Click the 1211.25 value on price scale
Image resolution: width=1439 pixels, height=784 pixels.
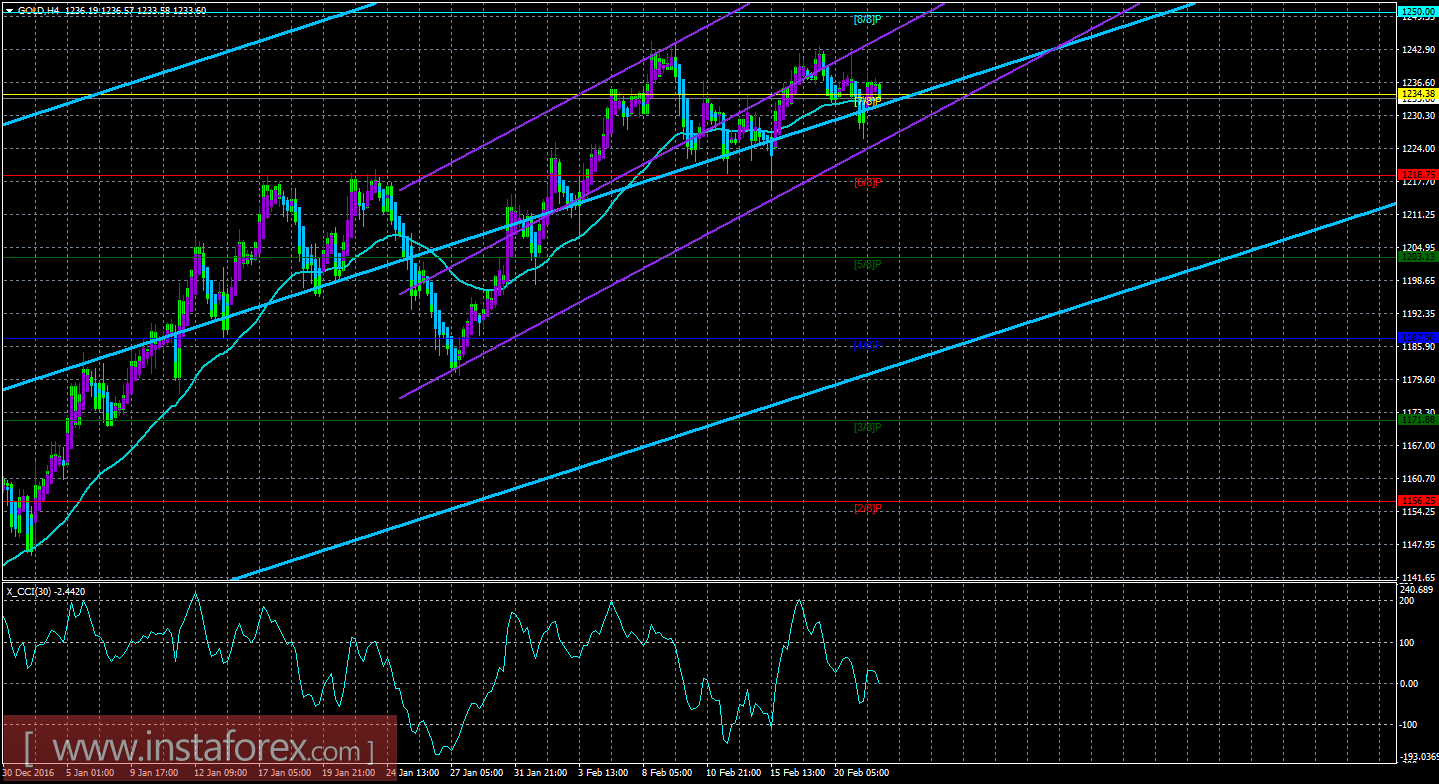[x=1417, y=215]
